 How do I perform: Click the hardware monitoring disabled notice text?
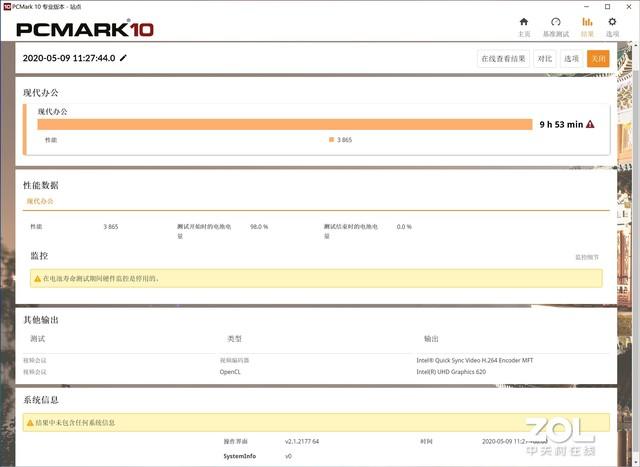[100, 279]
